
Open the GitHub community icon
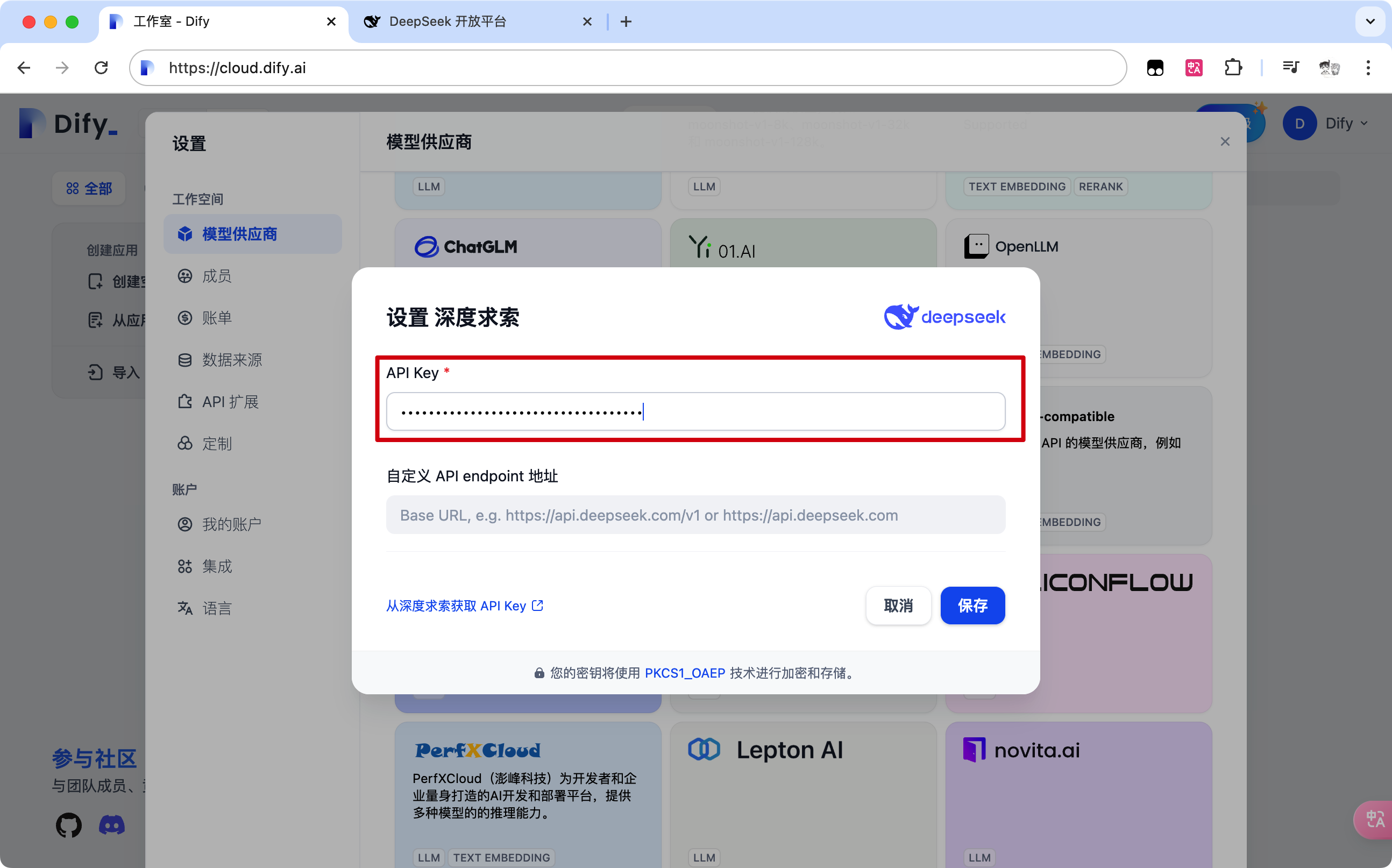(x=69, y=825)
